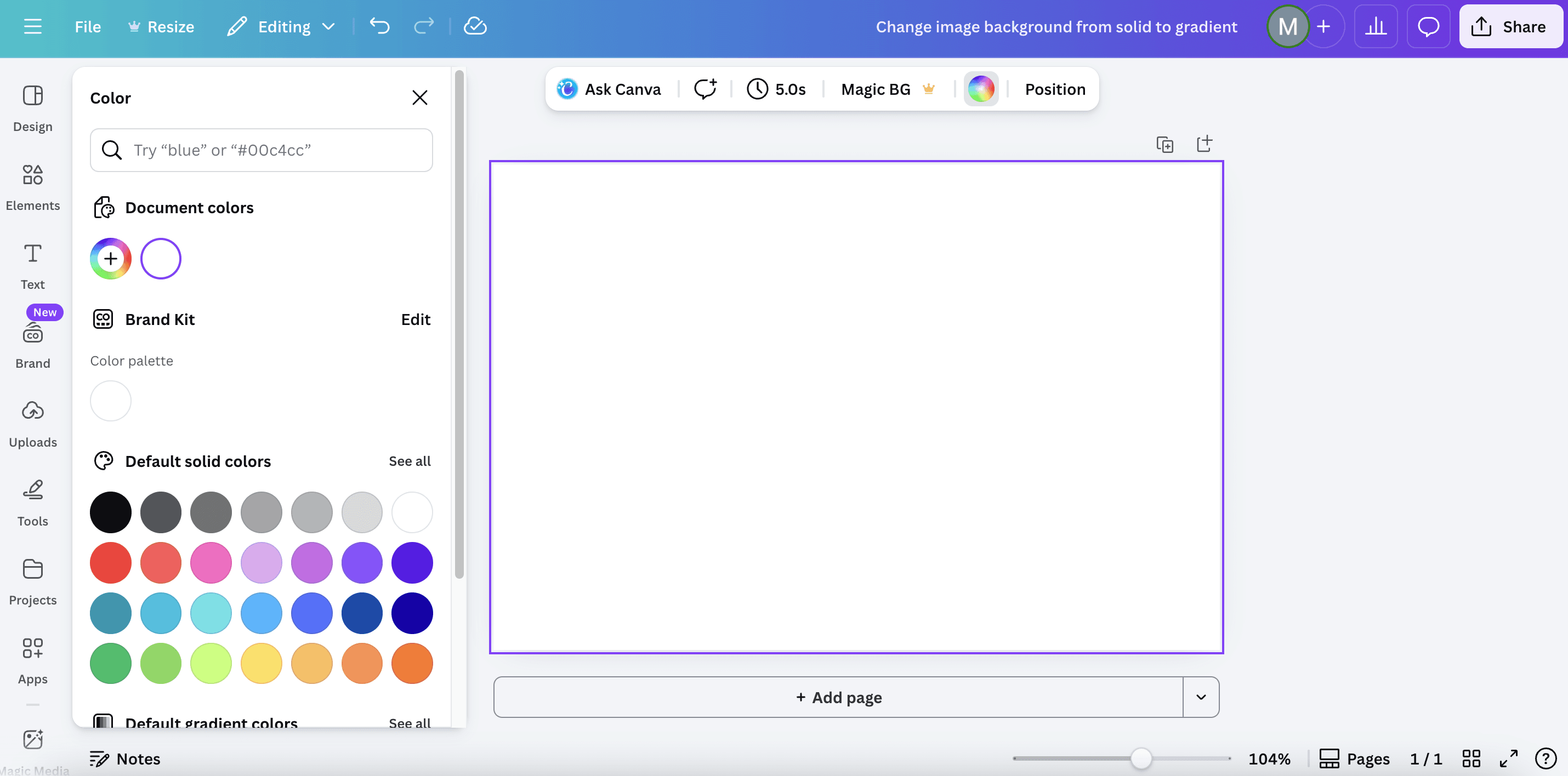Toggle the Pages thumbnail strip
1568x776 pixels.
coord(1354,758)
